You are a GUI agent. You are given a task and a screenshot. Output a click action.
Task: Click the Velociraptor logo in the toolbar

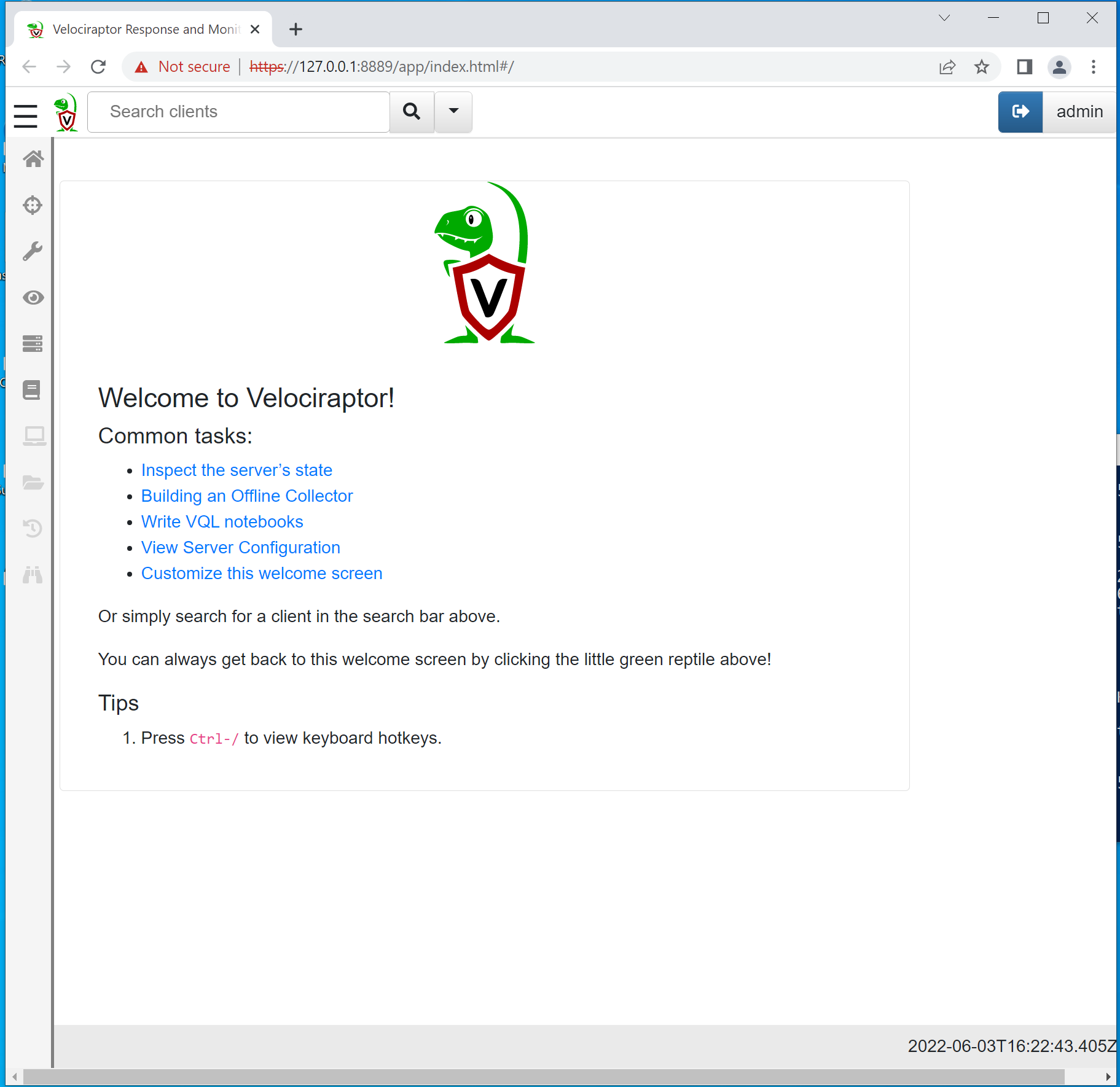[x=66, y=112]
